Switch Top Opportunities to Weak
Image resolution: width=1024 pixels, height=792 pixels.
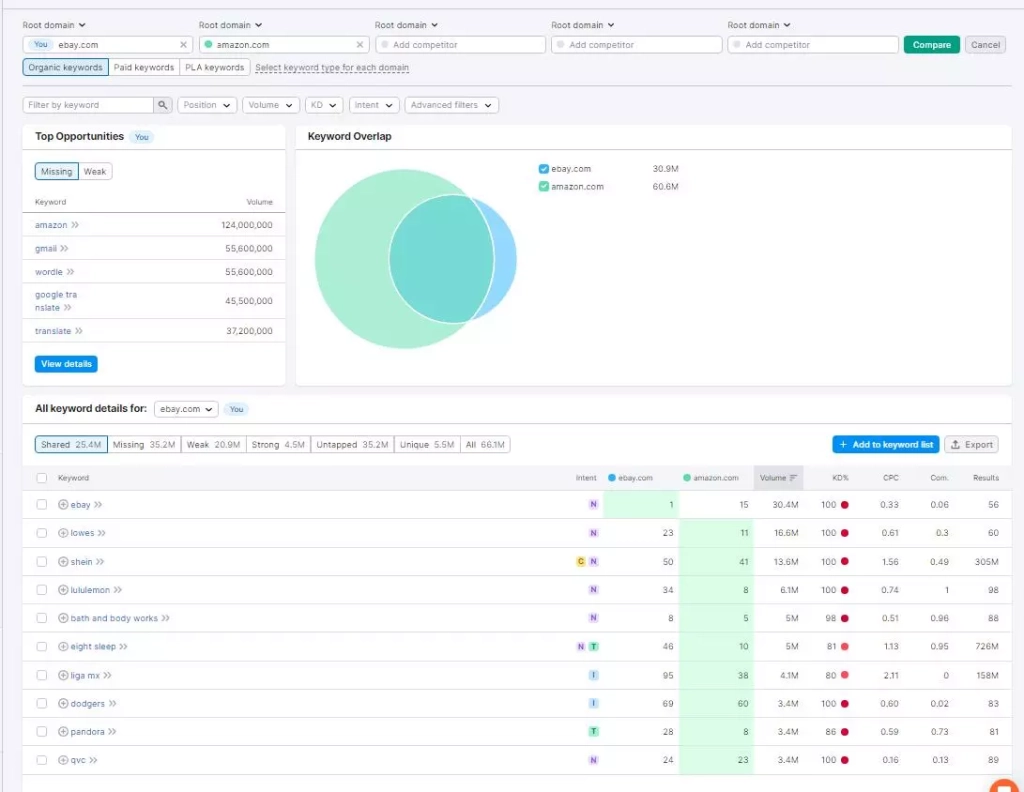[x=95, y=172]
